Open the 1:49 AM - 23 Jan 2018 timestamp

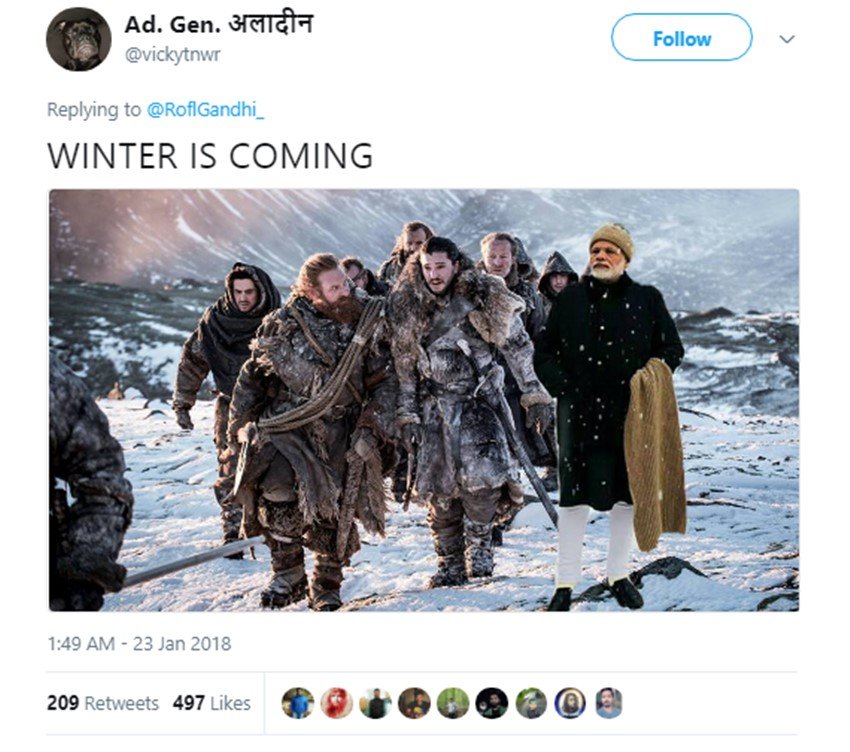[139, 644]
